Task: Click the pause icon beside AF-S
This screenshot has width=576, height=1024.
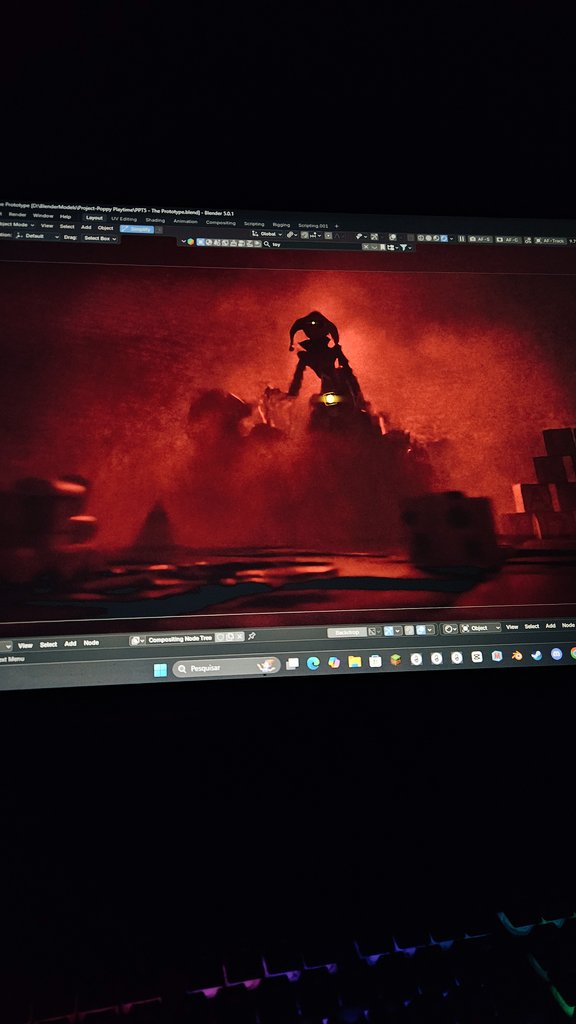Action: click(462, 239)
